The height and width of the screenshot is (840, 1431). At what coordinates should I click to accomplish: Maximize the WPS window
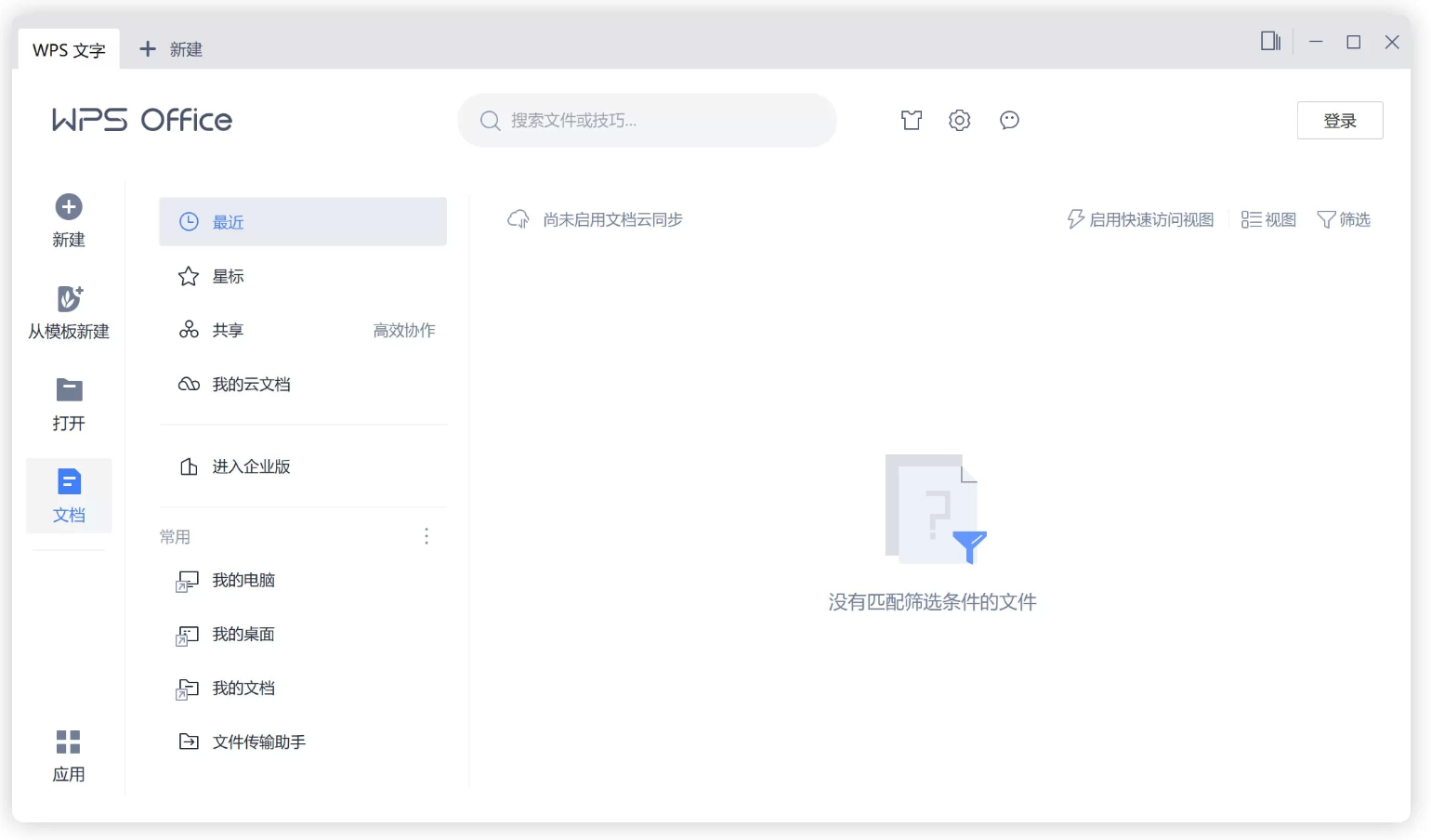point(1354,42)
